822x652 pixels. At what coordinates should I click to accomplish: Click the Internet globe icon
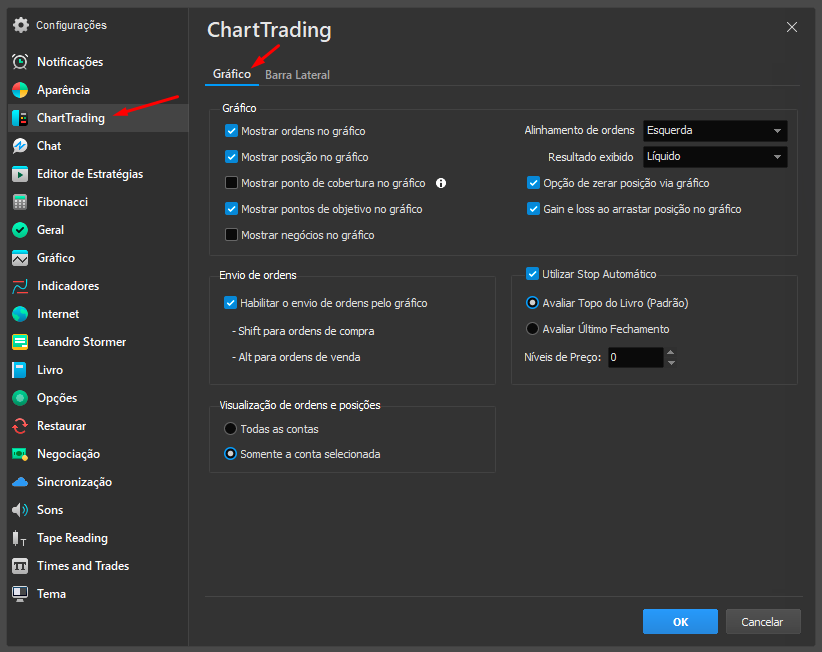[20, 314]
